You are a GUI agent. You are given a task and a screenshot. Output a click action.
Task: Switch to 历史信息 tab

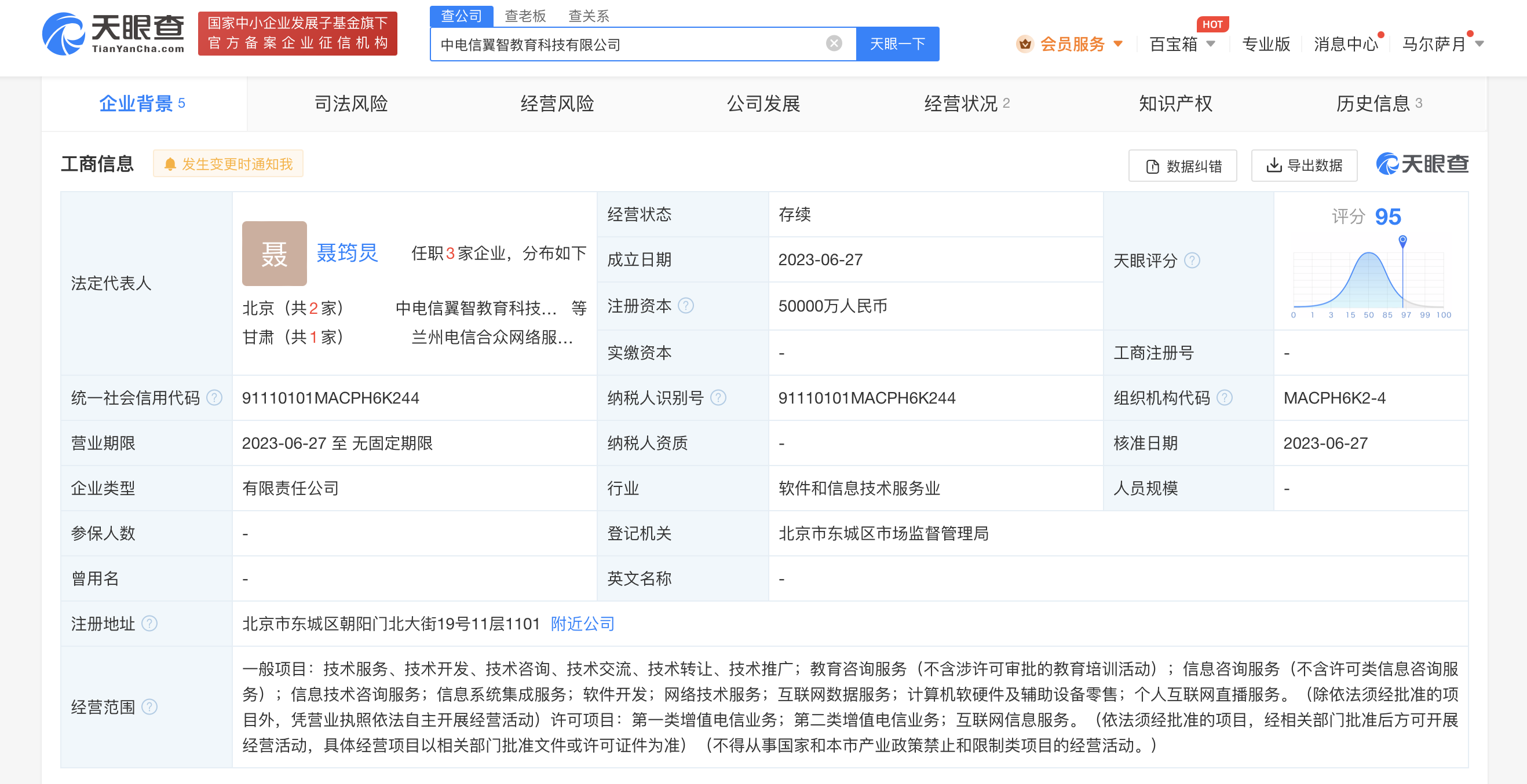1379,104
